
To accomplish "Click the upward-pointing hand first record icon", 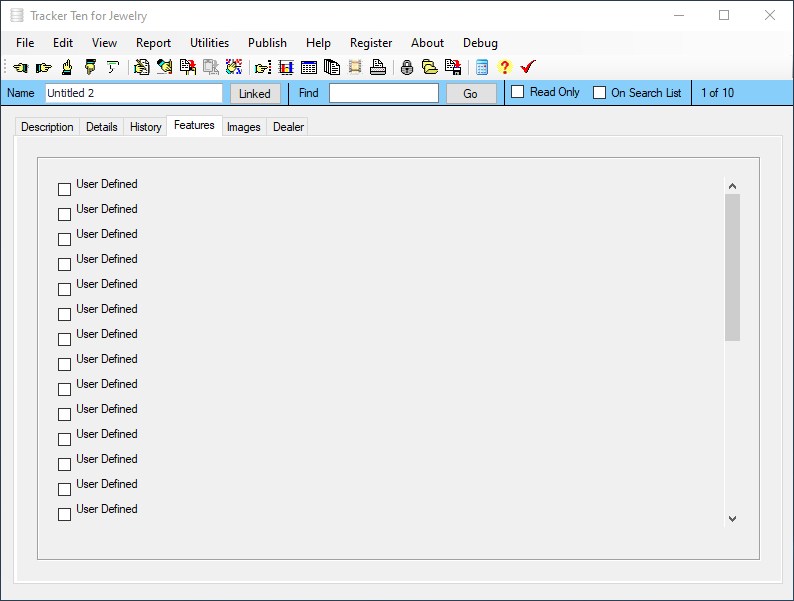I will 67,67.
